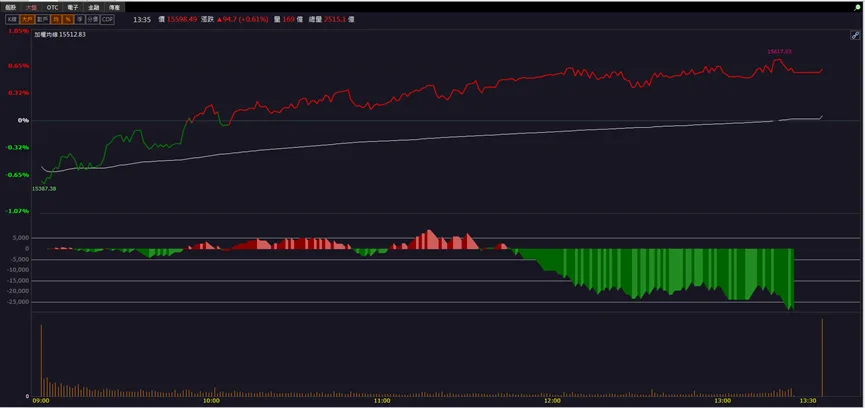Click the button between % and 分價
This screenshot has width=865, height=408.
click(x=80, y=19)
